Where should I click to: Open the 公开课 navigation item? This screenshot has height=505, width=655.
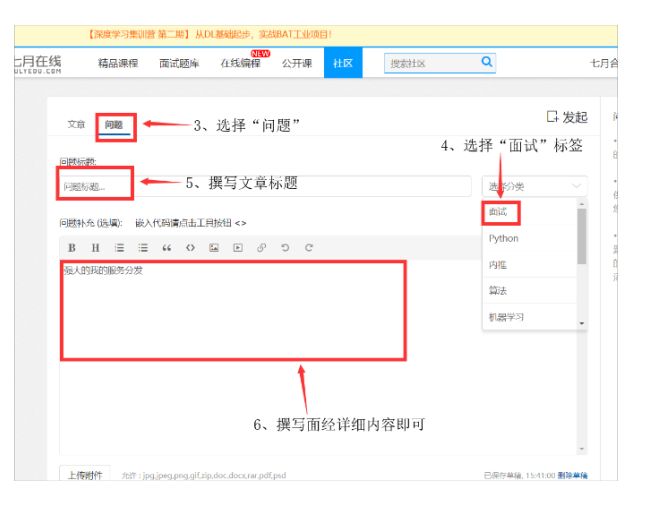[297, 63]
